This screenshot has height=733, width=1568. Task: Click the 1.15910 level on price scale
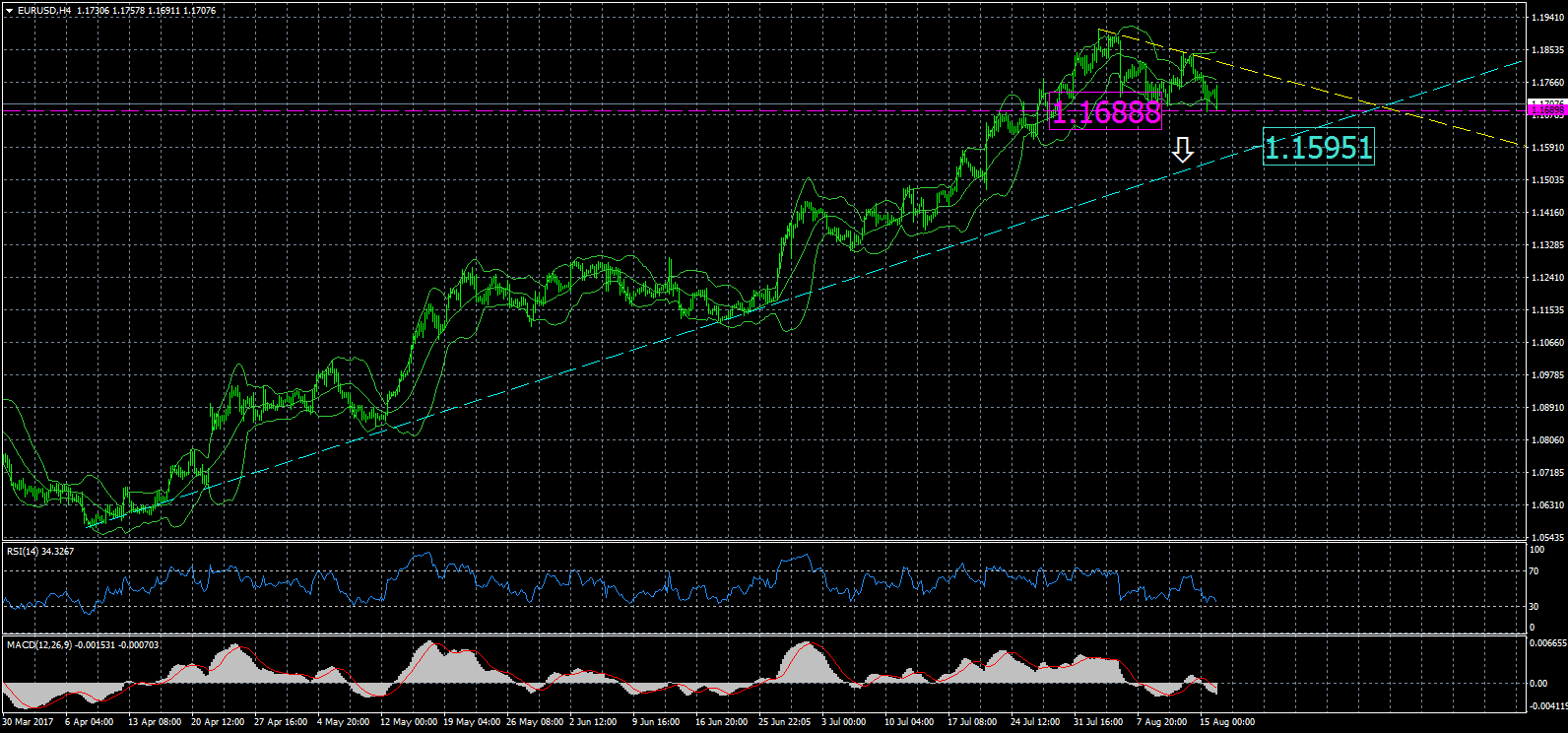tap(1546, 148)
